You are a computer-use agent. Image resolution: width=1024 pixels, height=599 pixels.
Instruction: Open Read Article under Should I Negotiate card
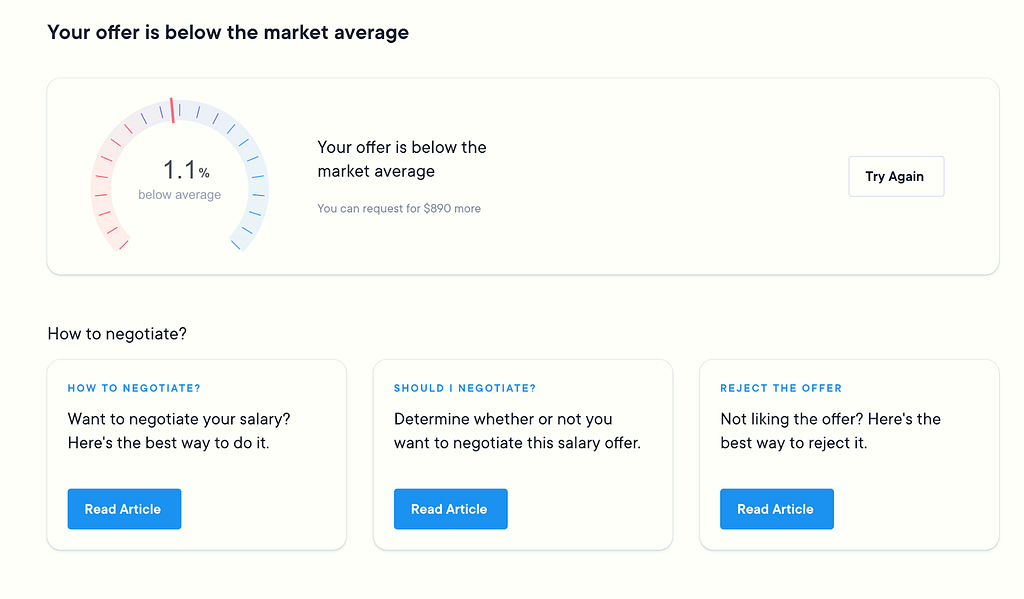point(451,509)
